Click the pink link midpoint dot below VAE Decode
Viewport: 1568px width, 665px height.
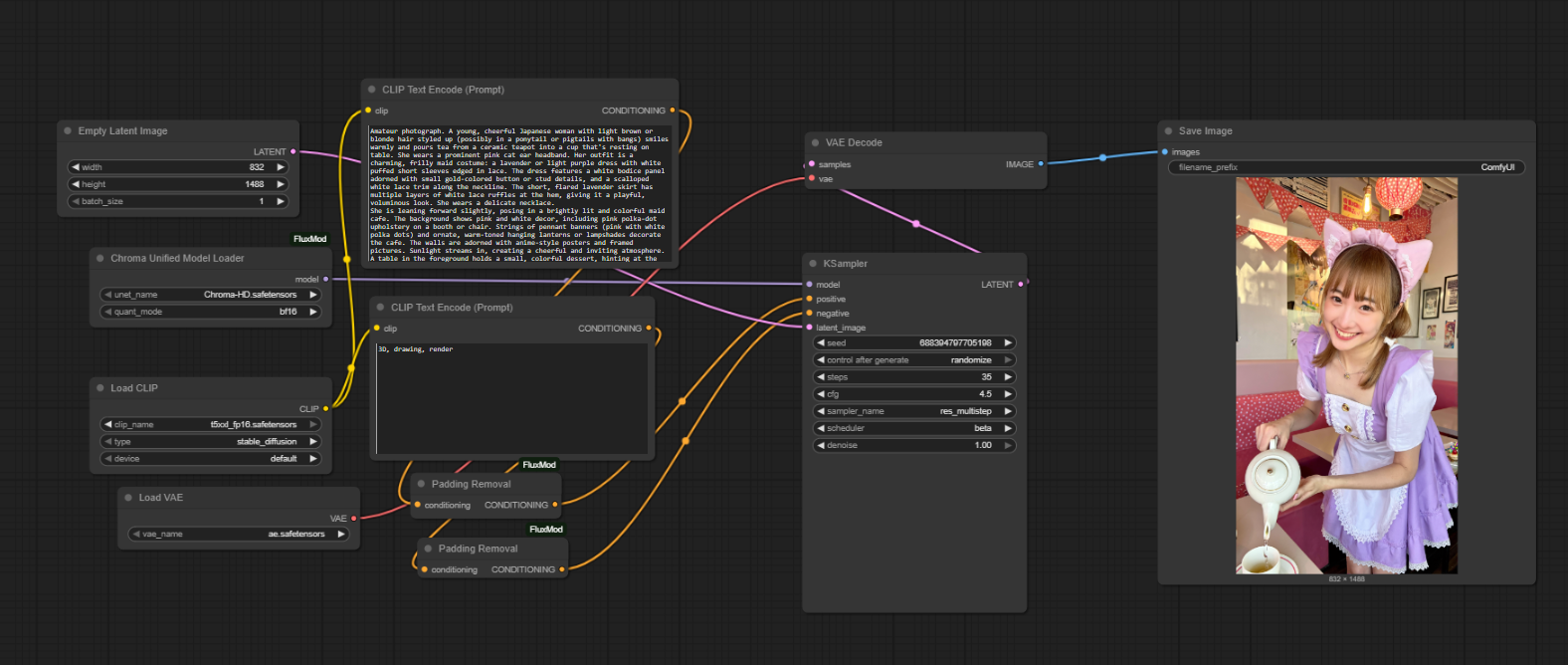916,223
